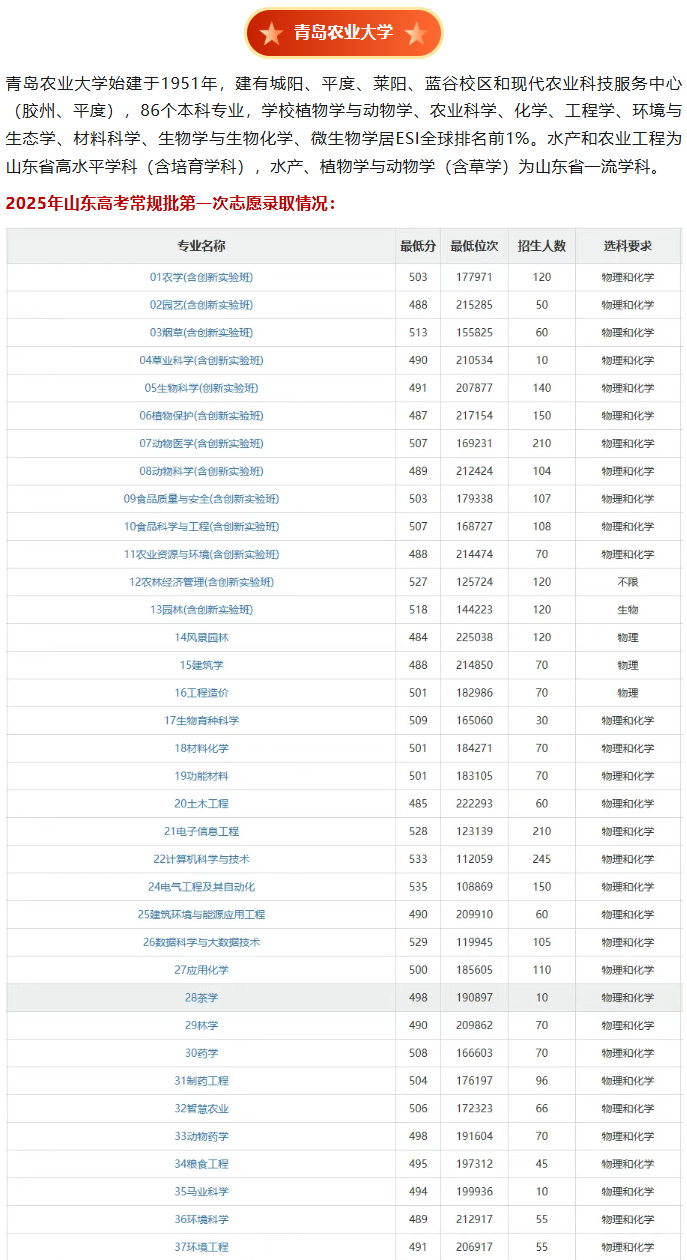This screenshot has height=1260, width=687.
Task: Click the 33动物药学 major link
Action: [x=201, y=1136]
